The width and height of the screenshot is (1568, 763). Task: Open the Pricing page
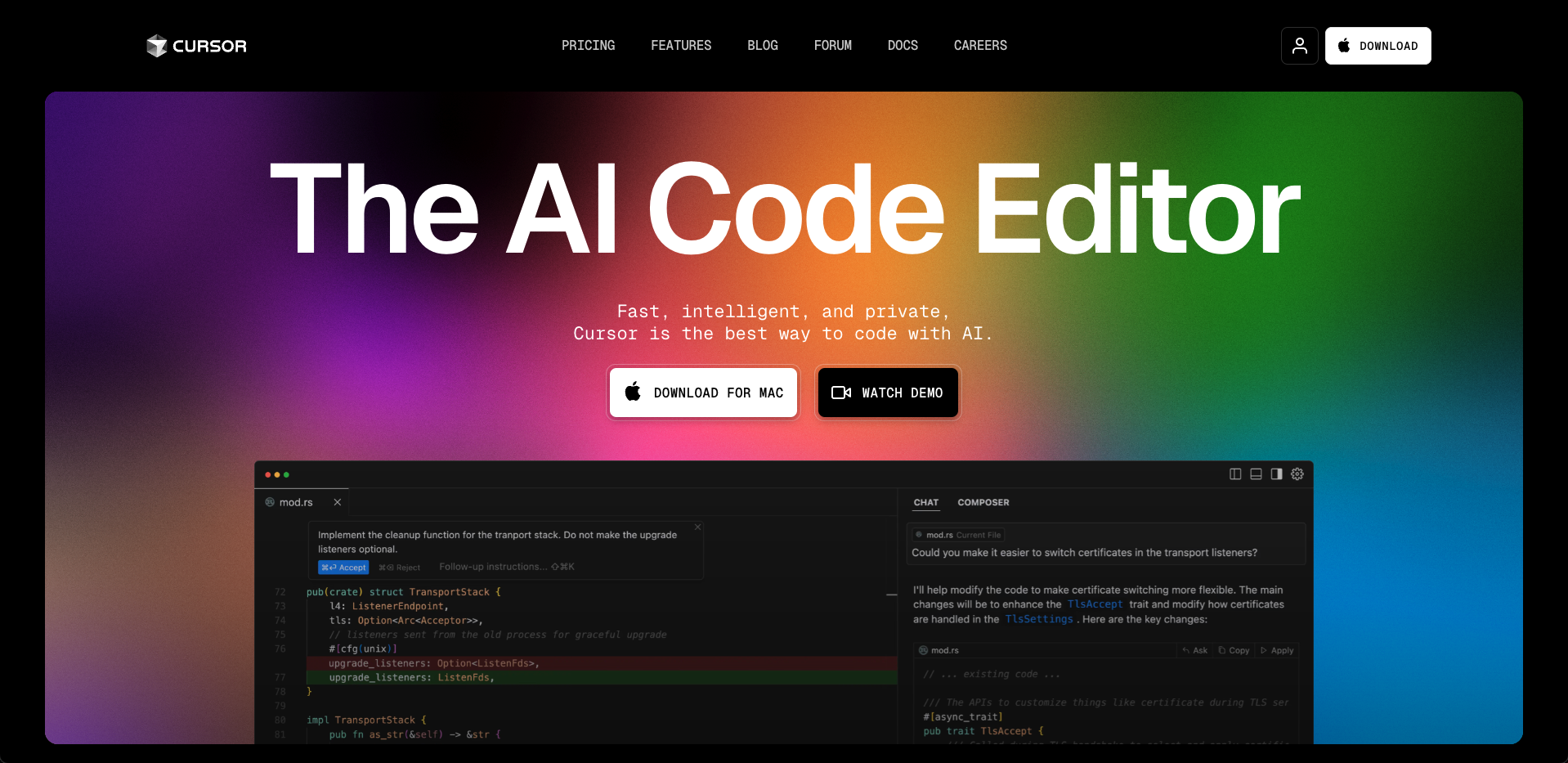point(588,46)
